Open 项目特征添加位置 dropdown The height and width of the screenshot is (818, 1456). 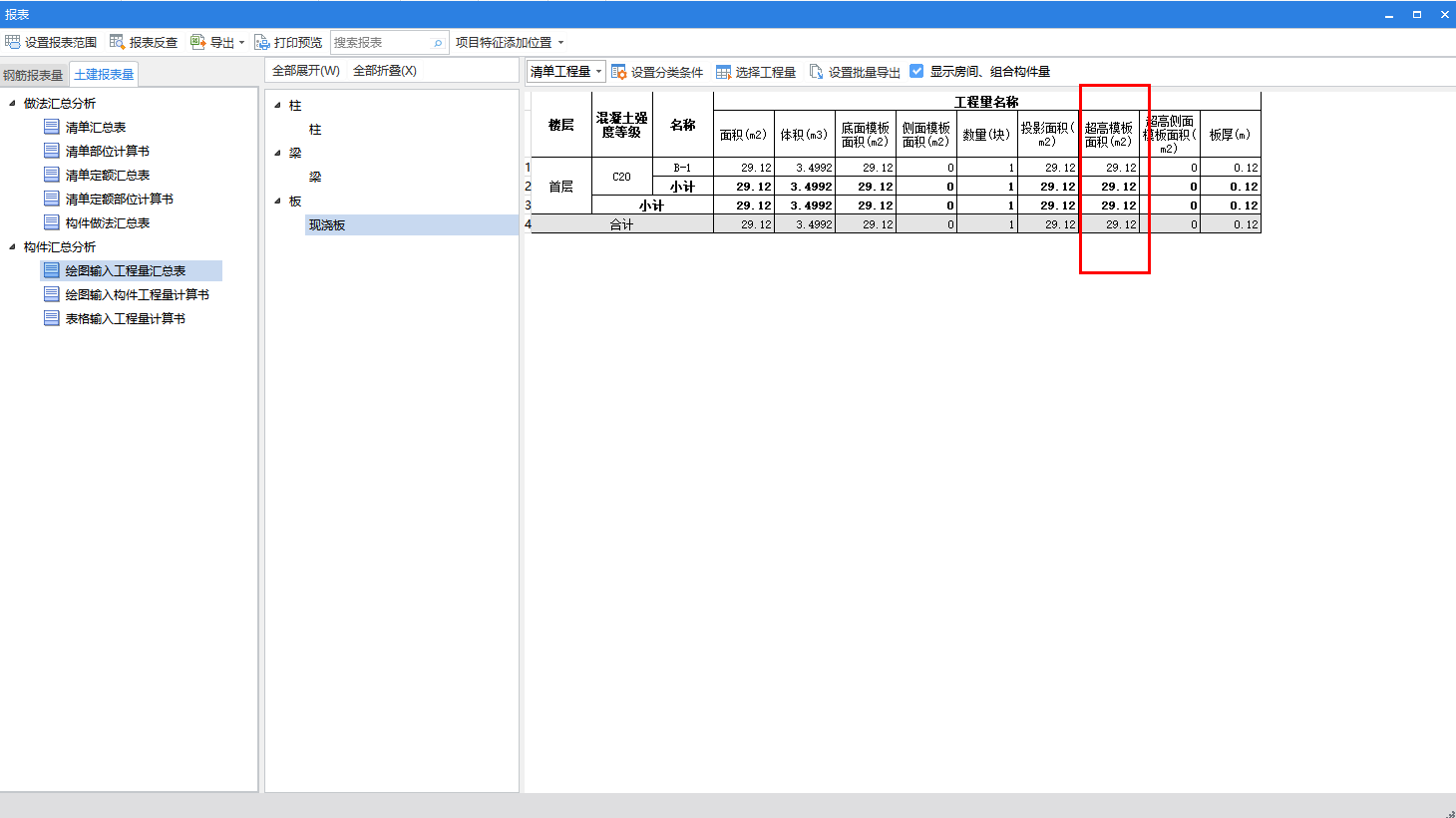point(510,43)
